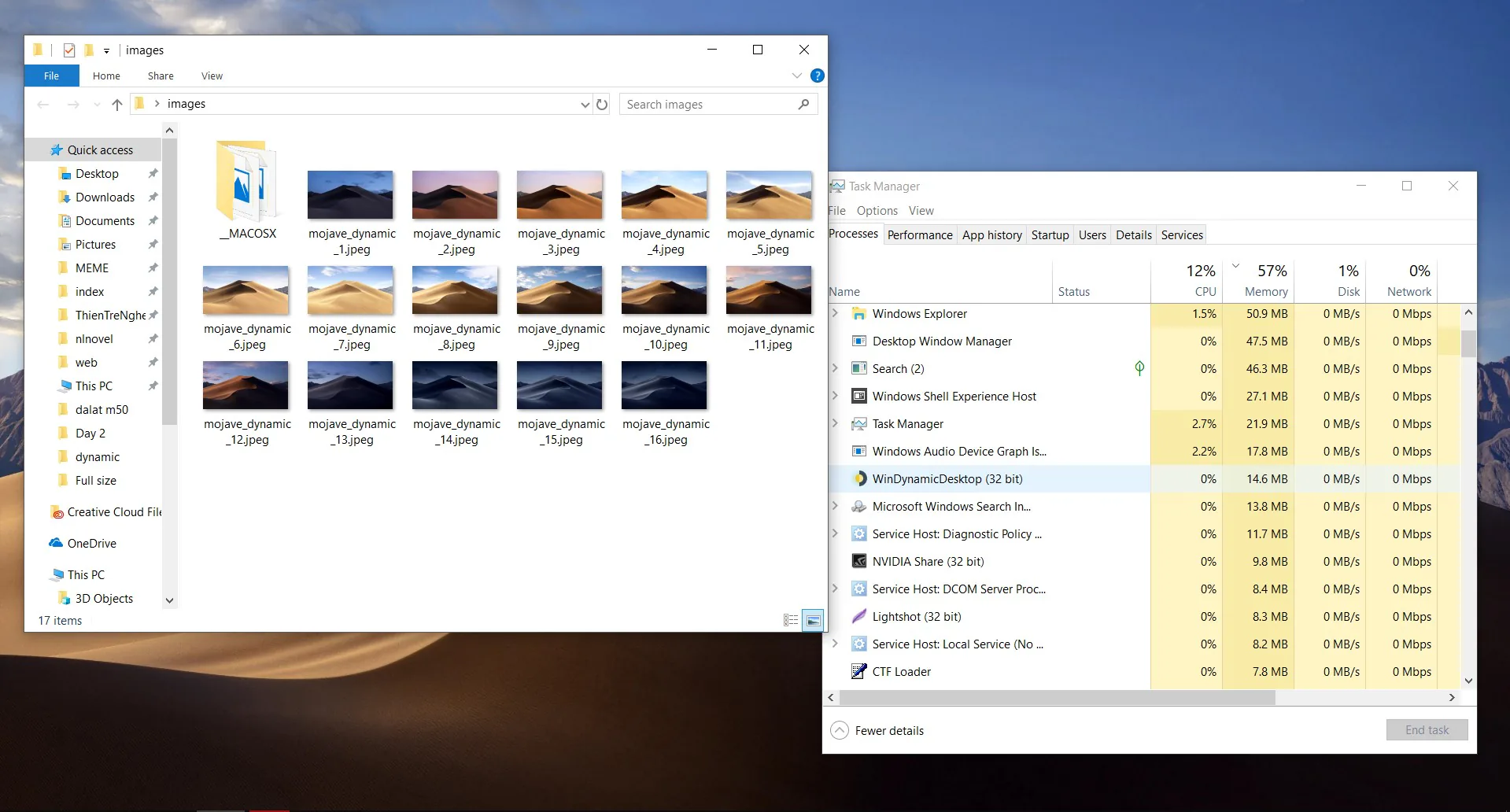Screen dimensions: 1510x812
Task: Click Task Manager horizontal scrollbar thumb
Action: pyautogui.click(x=1057, y=697)
